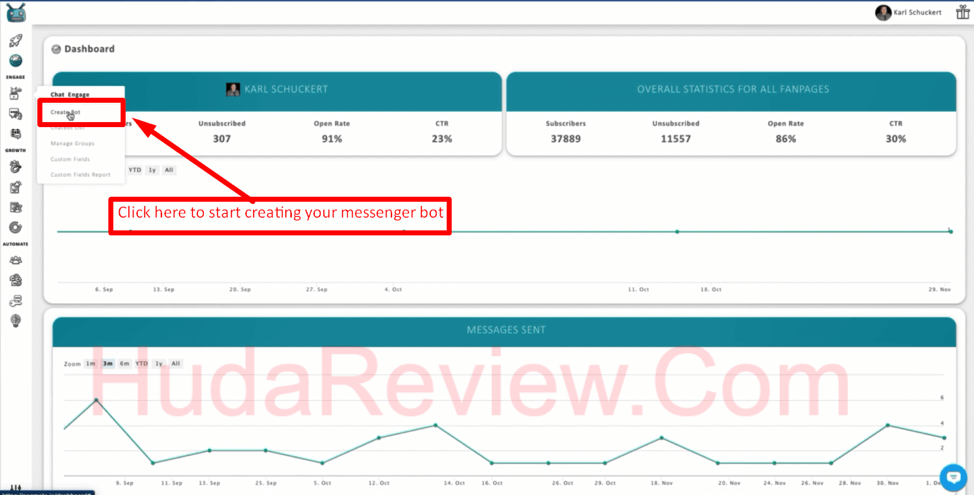Zoom Messages Sent chart to YTD
Image resolution: width=974 pixels, height=495 pixels.
(142, 363)
